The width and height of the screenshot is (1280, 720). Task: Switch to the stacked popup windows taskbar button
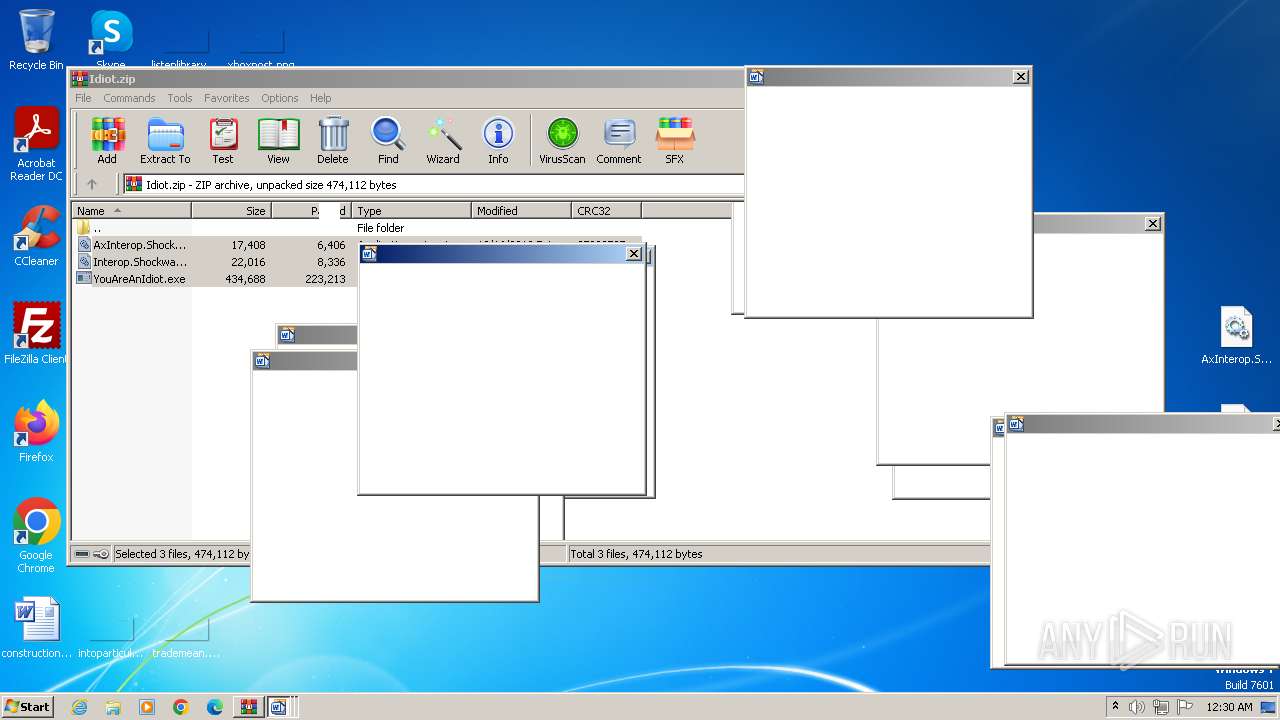pyautogui.click(x=279, y=707)
